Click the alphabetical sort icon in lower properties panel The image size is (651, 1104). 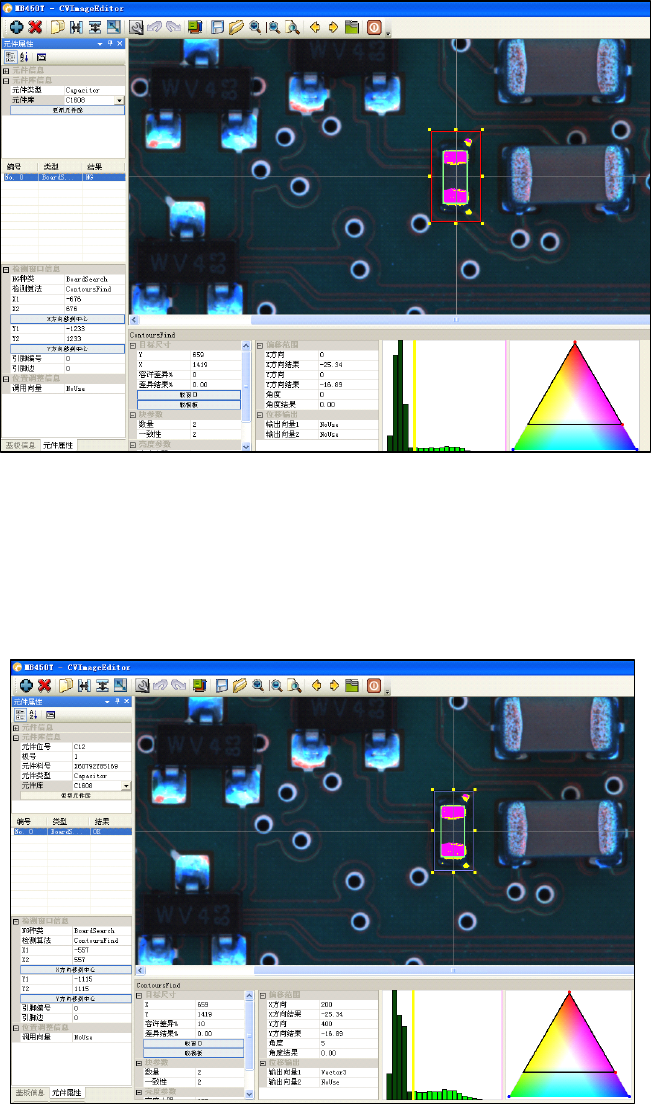[x=33, y=715]
